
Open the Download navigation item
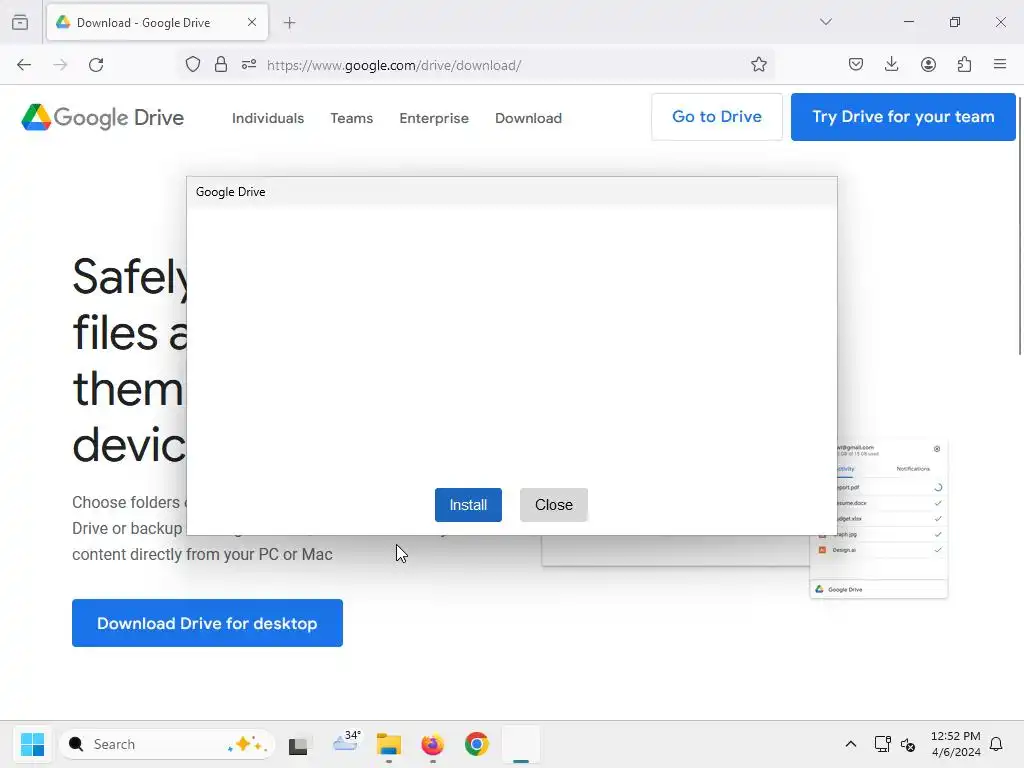(528, 118)
